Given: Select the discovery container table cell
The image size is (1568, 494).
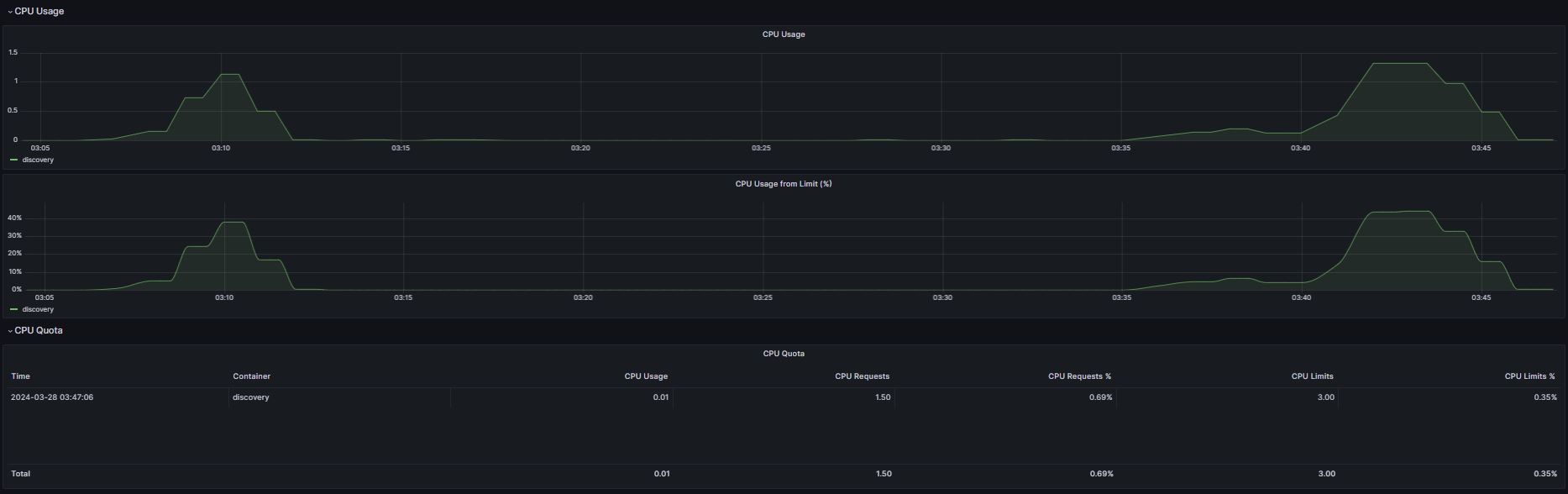Looking at the screenshot, I should coord(339,397).
